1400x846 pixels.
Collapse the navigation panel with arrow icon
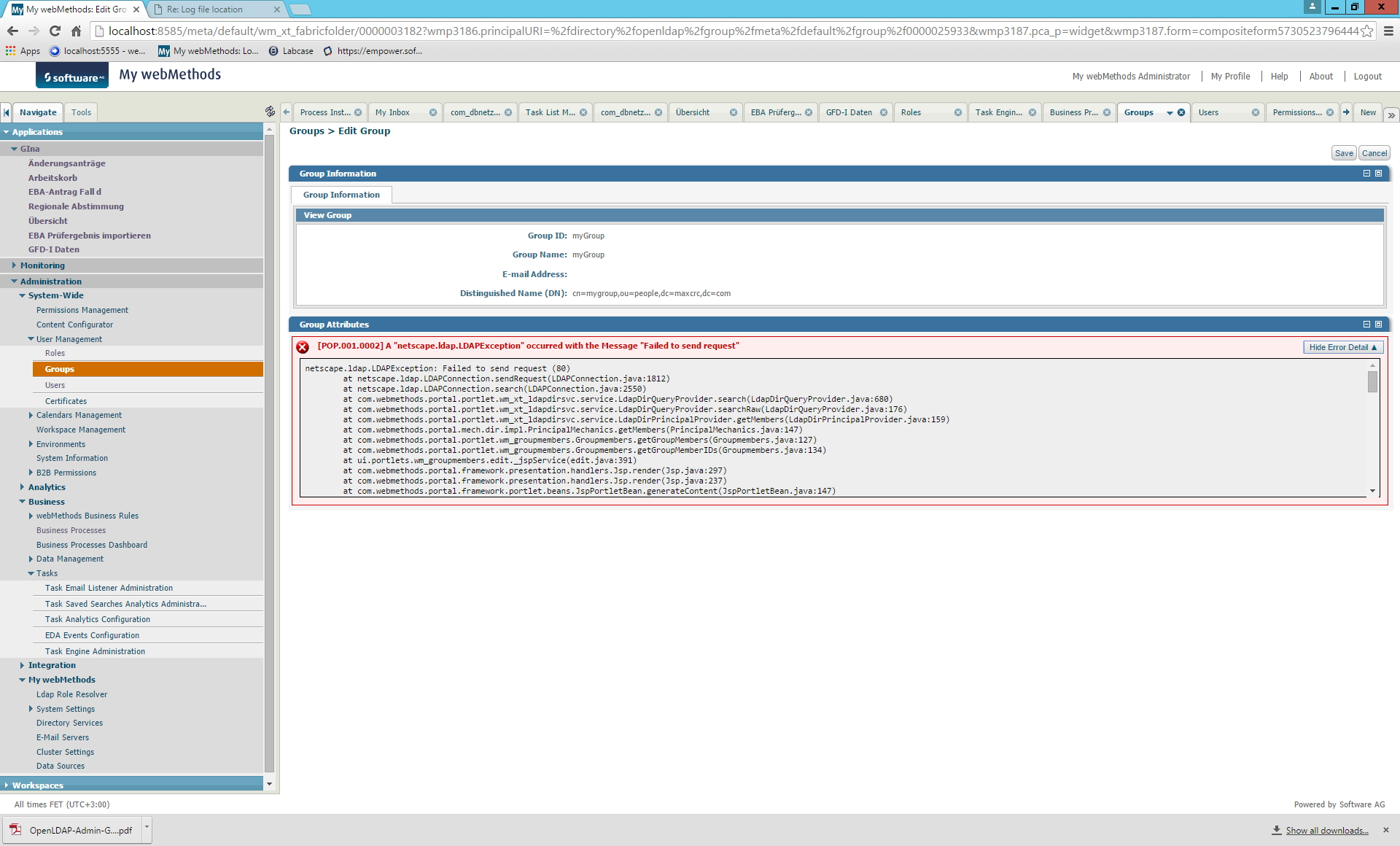(x=6, y=112)
